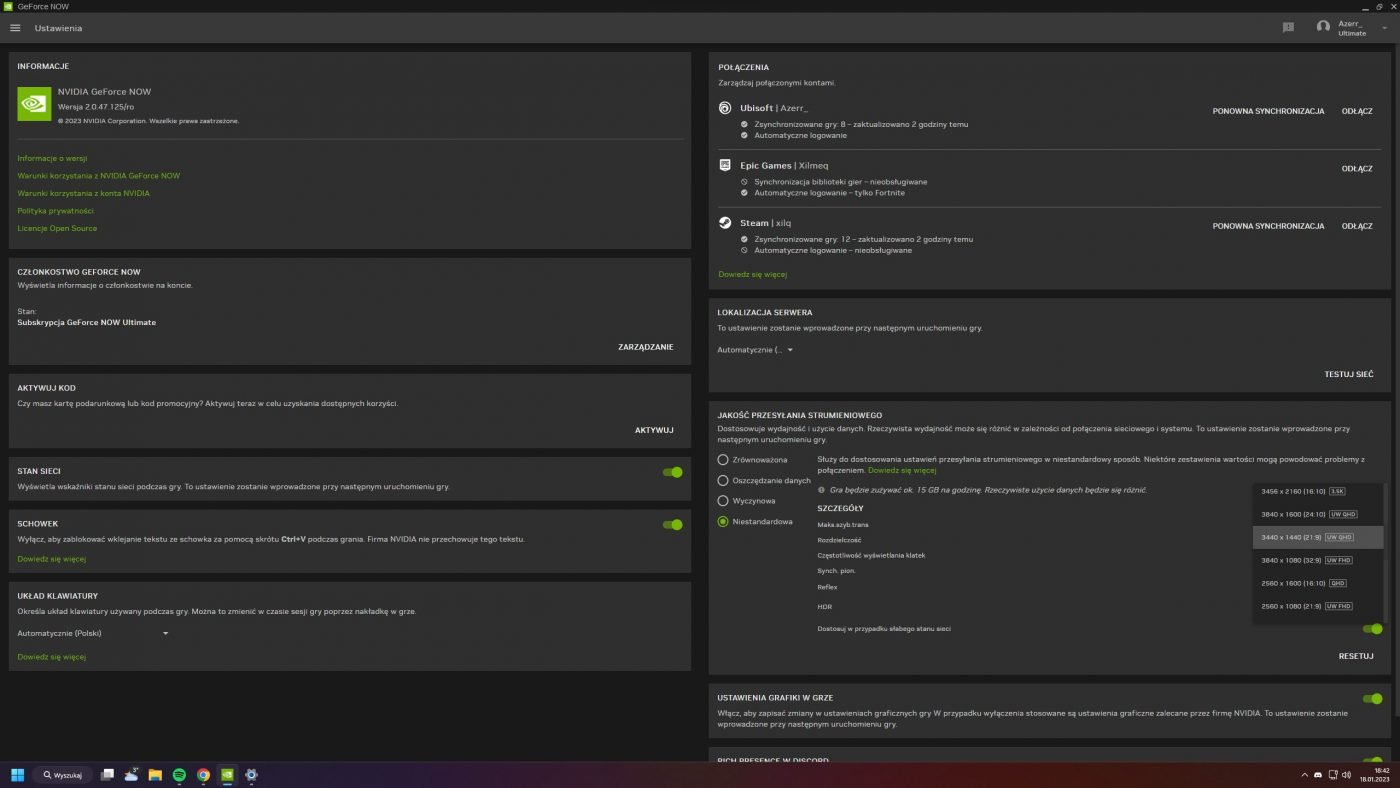Toggle the Stan sieci switch

(x=672, y=472)
